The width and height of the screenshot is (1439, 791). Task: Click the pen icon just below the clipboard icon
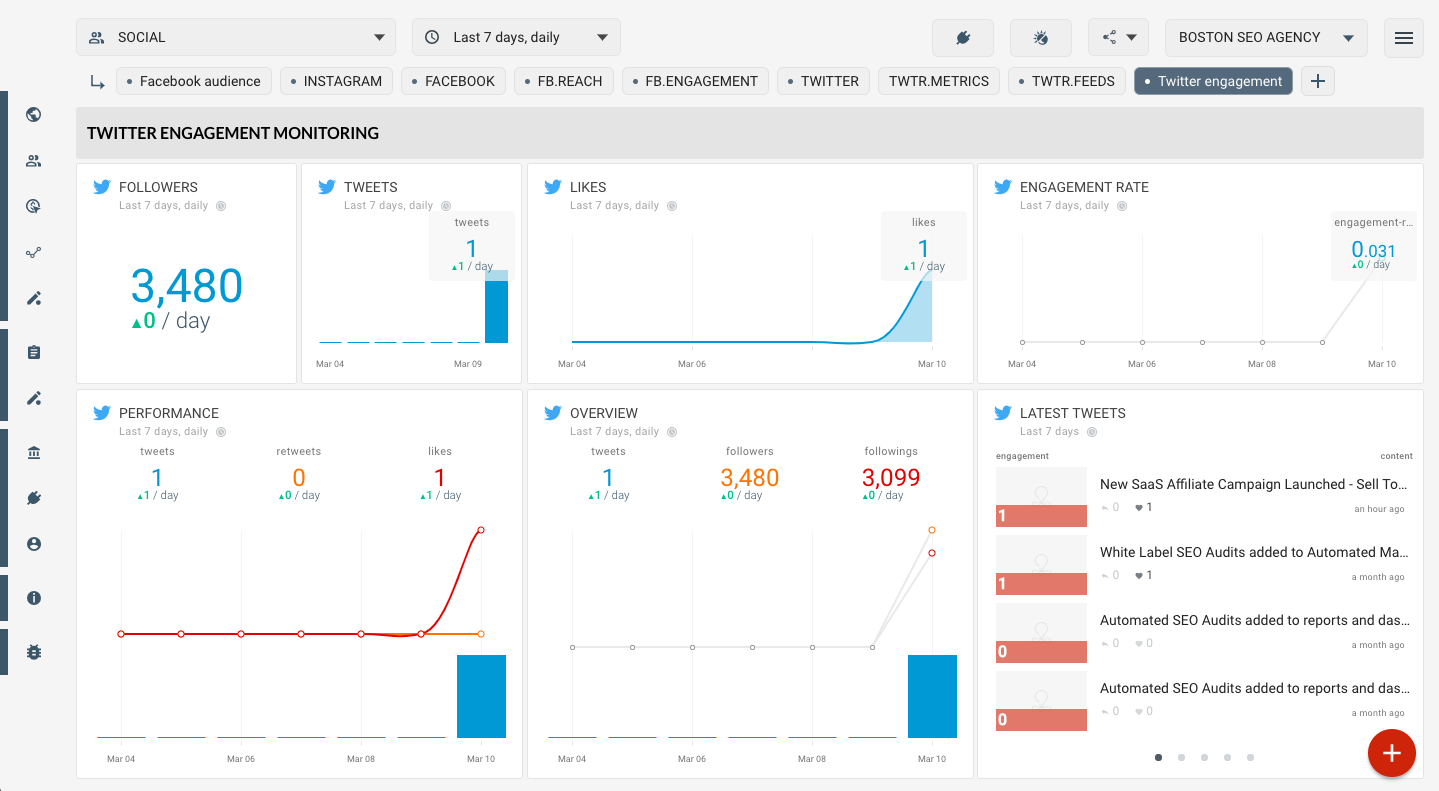[x=34, y=398]
